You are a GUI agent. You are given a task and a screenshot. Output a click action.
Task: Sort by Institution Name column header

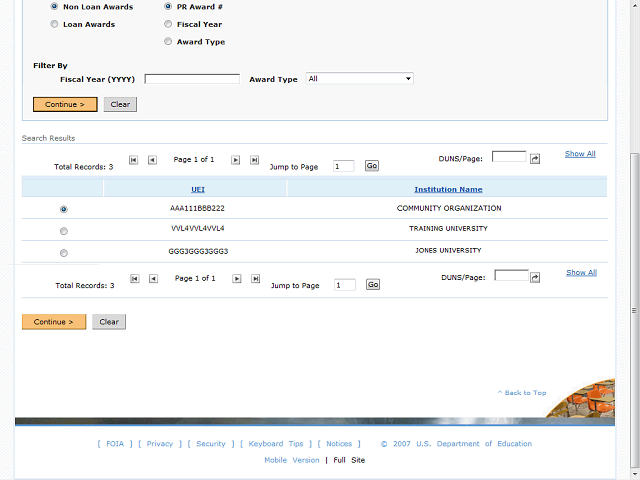448,189
